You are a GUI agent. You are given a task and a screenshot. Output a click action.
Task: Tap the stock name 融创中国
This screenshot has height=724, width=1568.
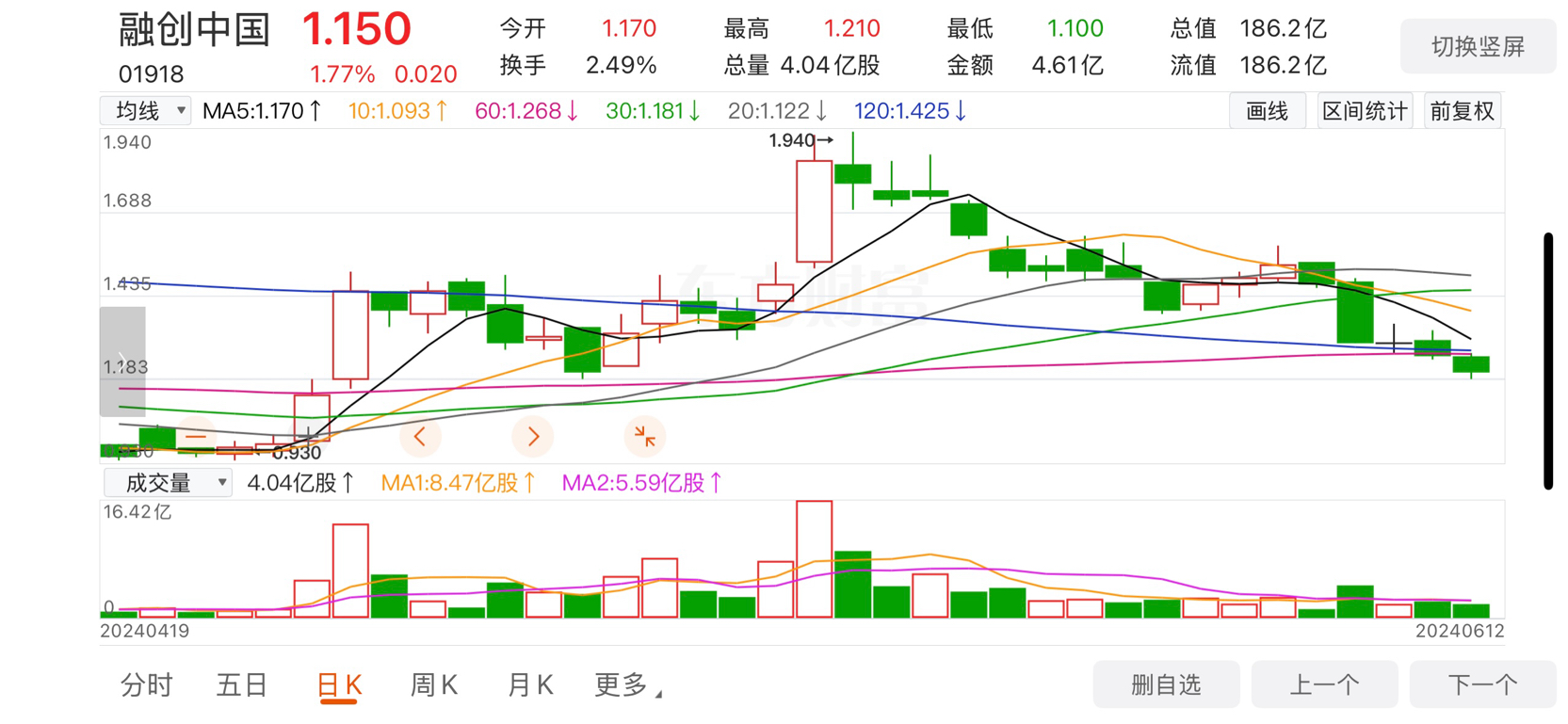[195, 30]
